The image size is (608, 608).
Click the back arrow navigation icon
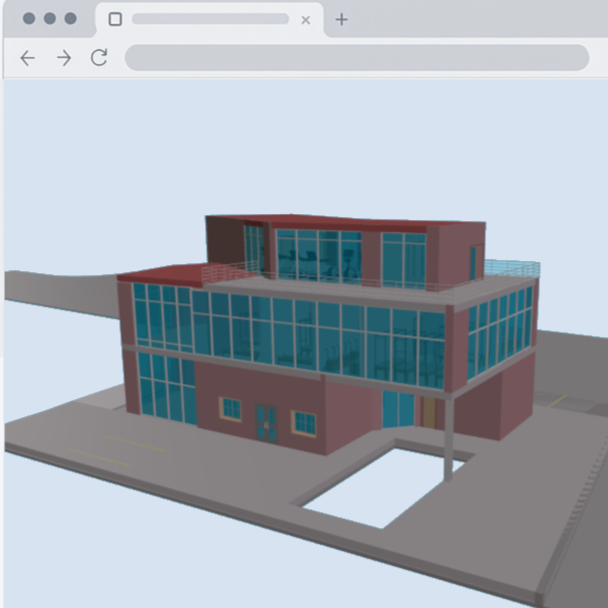27,58
